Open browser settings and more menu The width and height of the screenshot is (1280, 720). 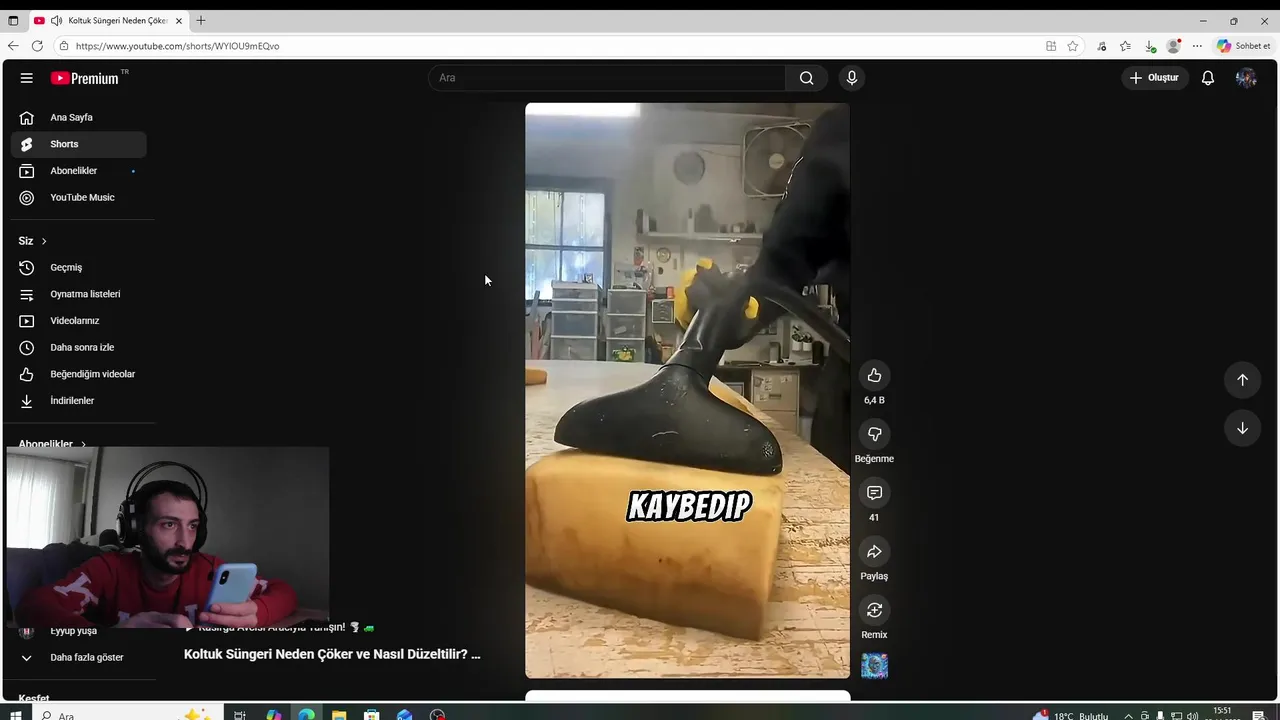(x=1197, y=46)
